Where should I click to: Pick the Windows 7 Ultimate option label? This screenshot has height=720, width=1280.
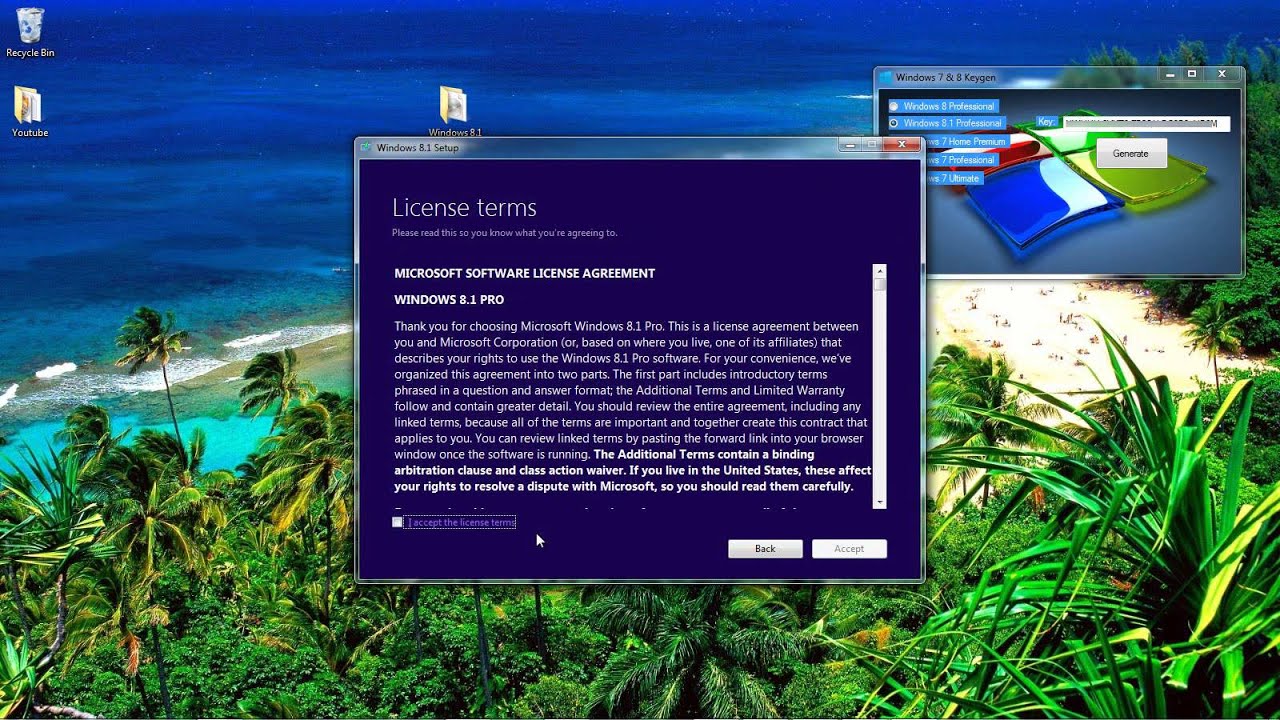(x=954, y=178)
